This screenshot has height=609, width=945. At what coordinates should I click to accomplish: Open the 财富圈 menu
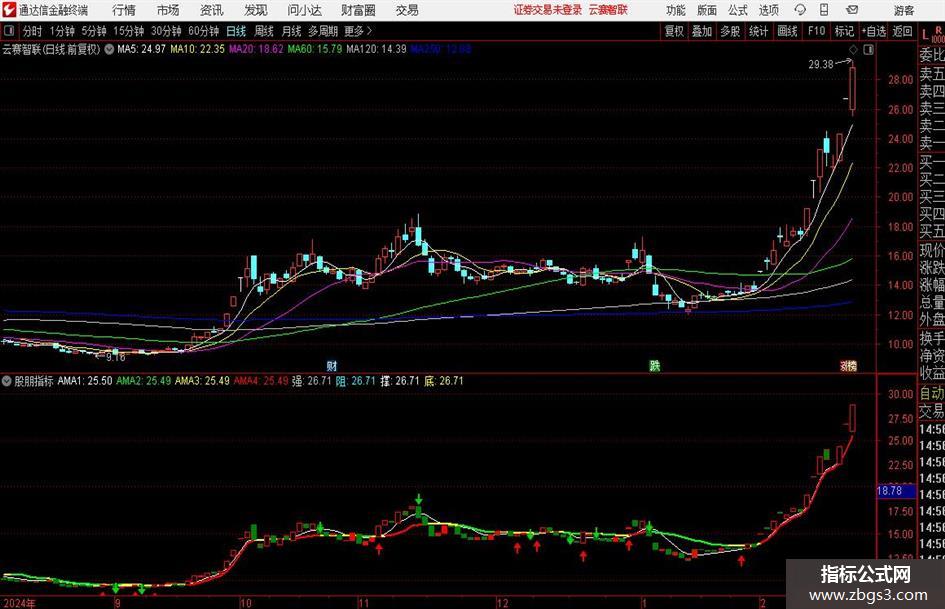pyautogui.click(x=358, y=10)
